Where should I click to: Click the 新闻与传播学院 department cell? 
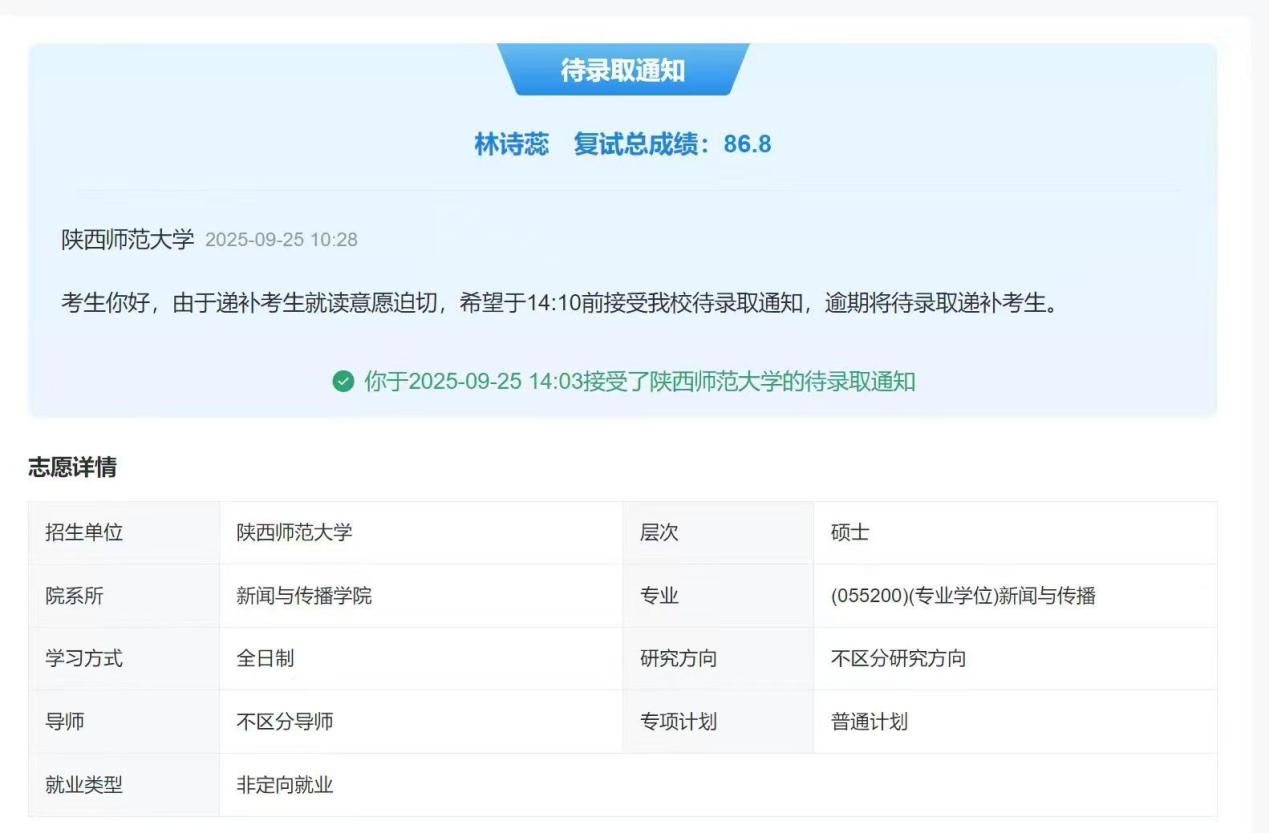304,596
